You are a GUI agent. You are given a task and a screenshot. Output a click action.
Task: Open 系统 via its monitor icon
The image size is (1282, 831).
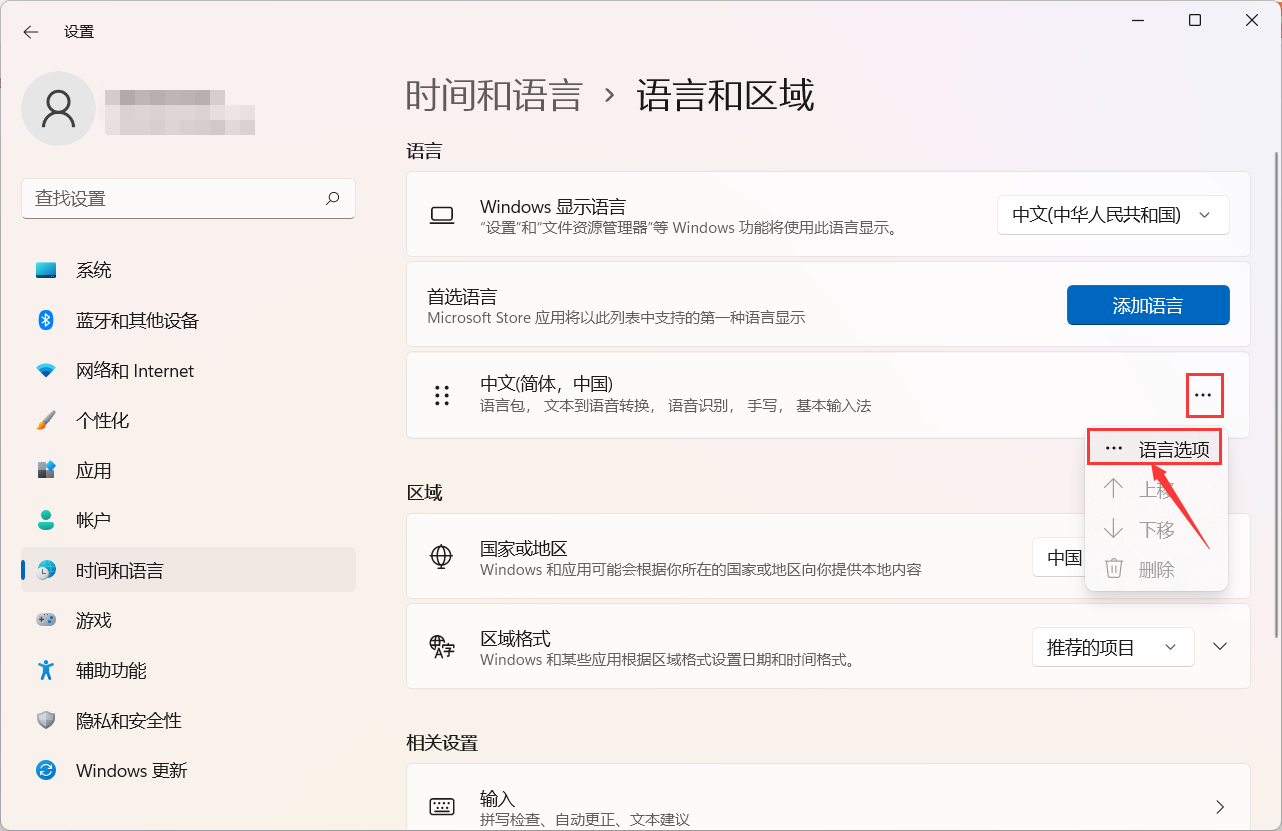click(x=46, y=270)
